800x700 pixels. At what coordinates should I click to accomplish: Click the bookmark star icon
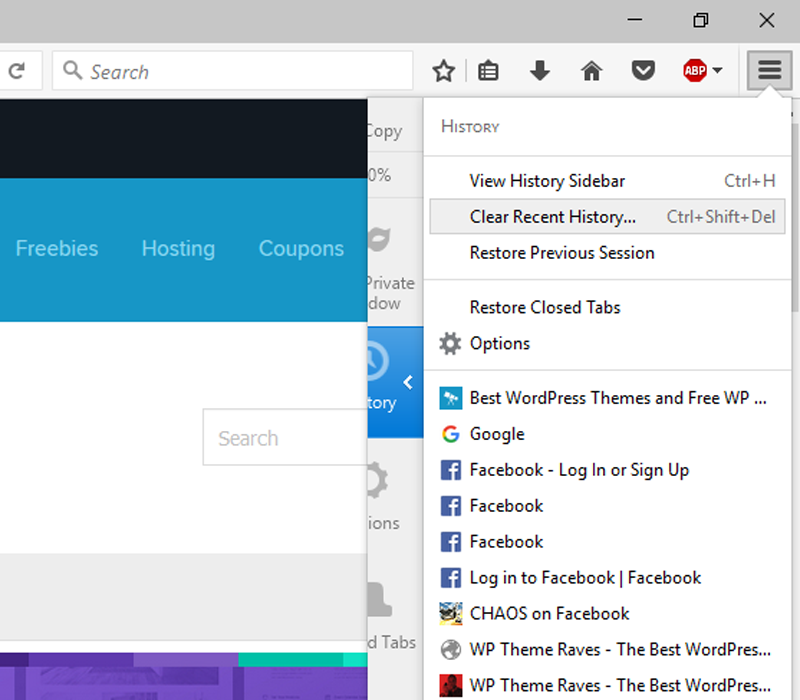pyautogui.click(x=443, y=71)
